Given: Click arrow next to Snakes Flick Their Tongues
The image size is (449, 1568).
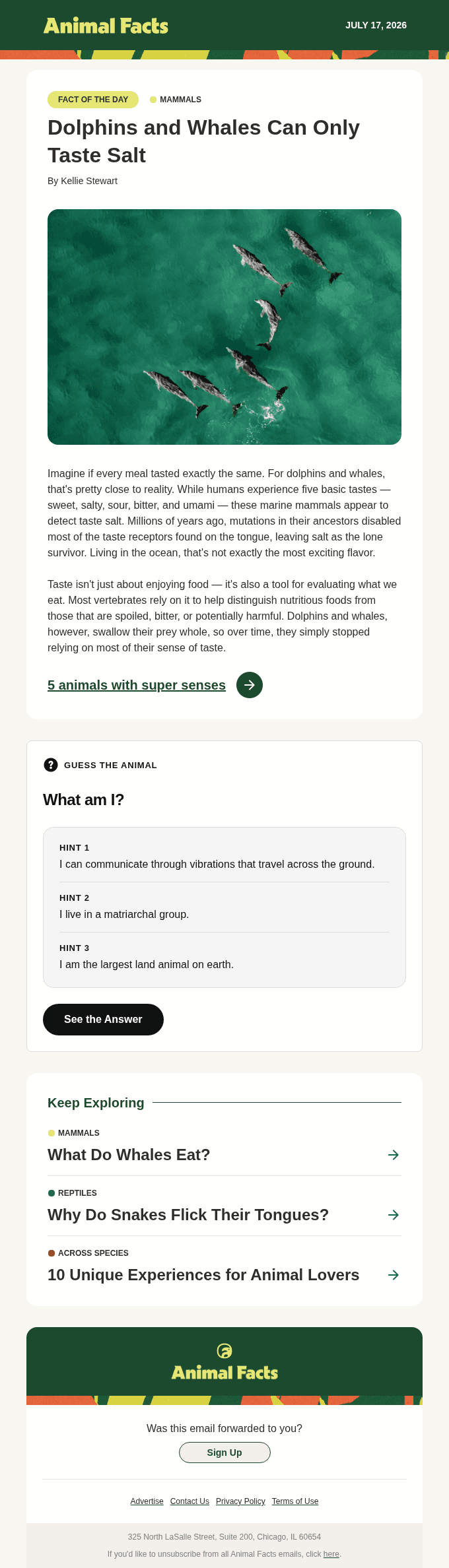Looking at the screenshot, I should [x=394, y=1215].
